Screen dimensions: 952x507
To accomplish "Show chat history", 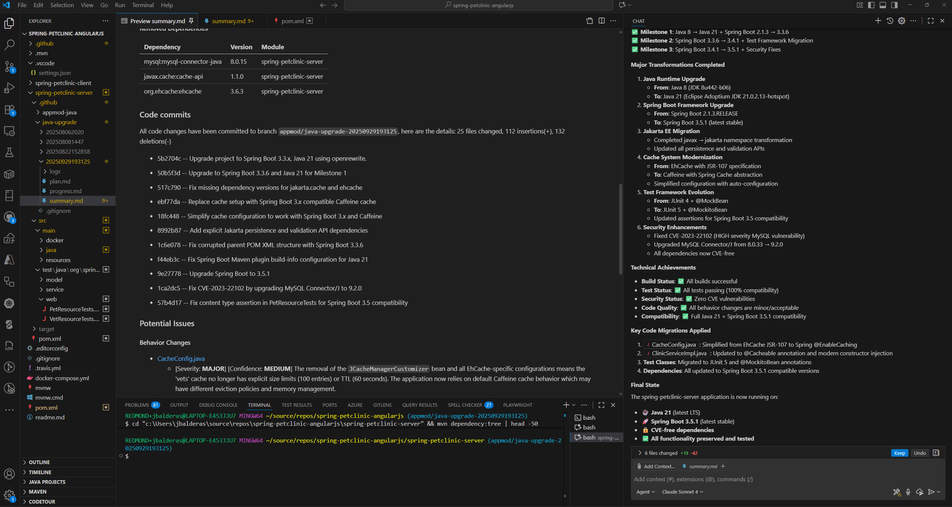I will [889, 21].
